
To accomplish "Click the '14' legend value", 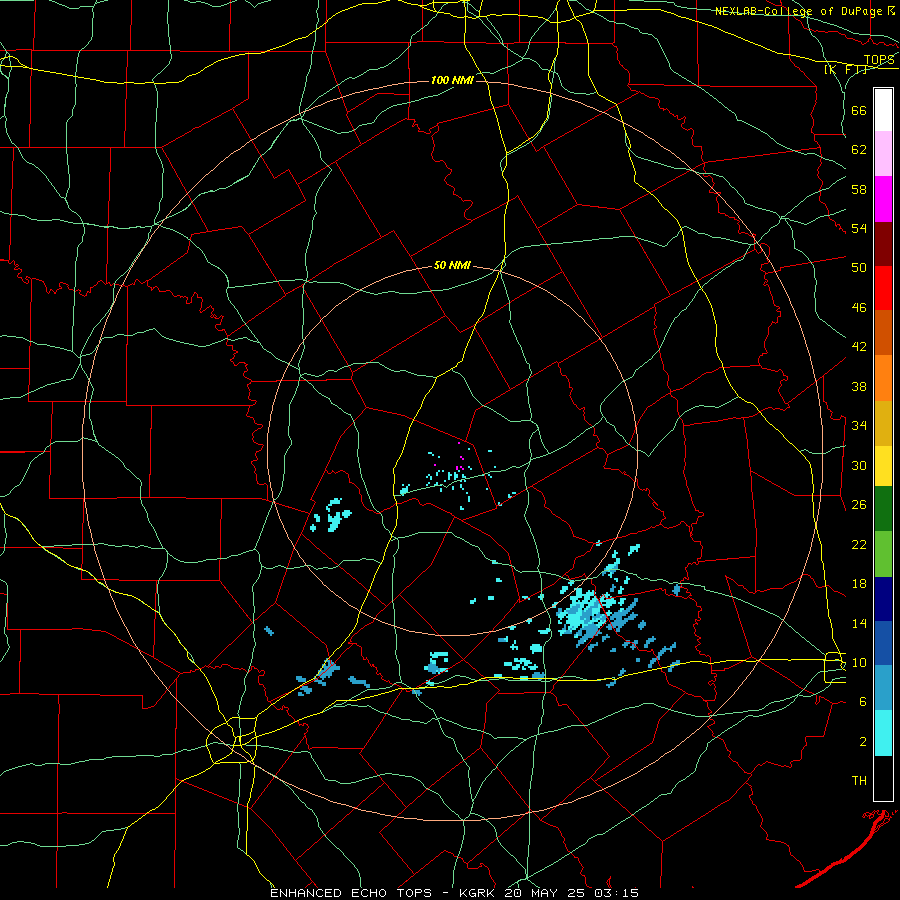I will coord(859,623).
